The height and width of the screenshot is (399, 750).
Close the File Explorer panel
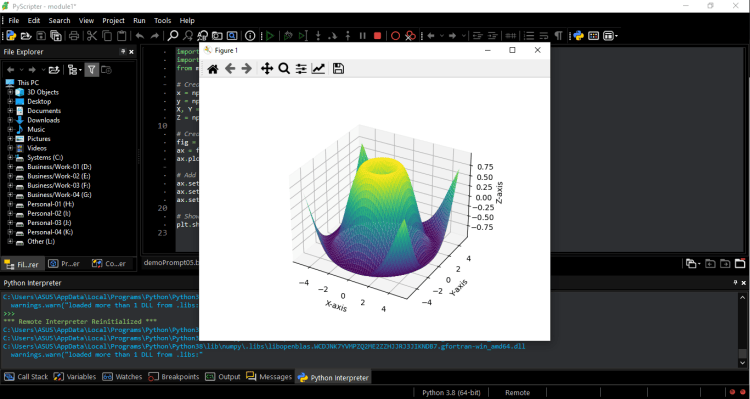click(x=132, y=52)
